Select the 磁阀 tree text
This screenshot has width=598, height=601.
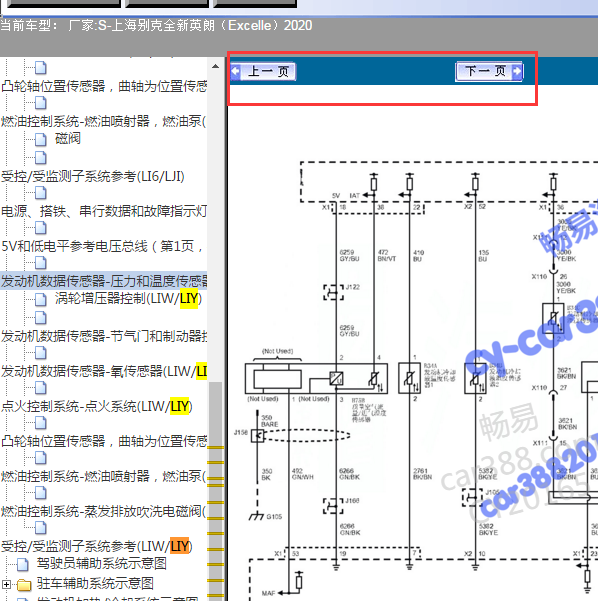(x=68, y=138)
